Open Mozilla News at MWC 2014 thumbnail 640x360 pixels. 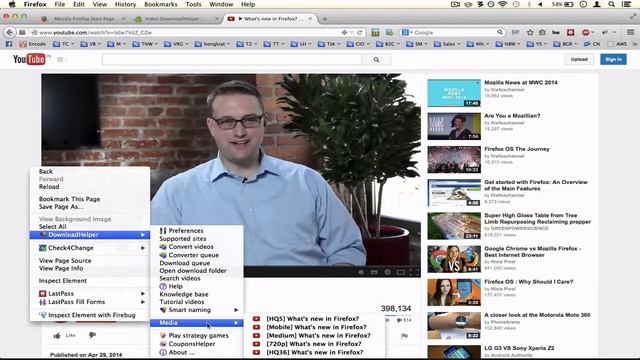(x=454, y=93)
